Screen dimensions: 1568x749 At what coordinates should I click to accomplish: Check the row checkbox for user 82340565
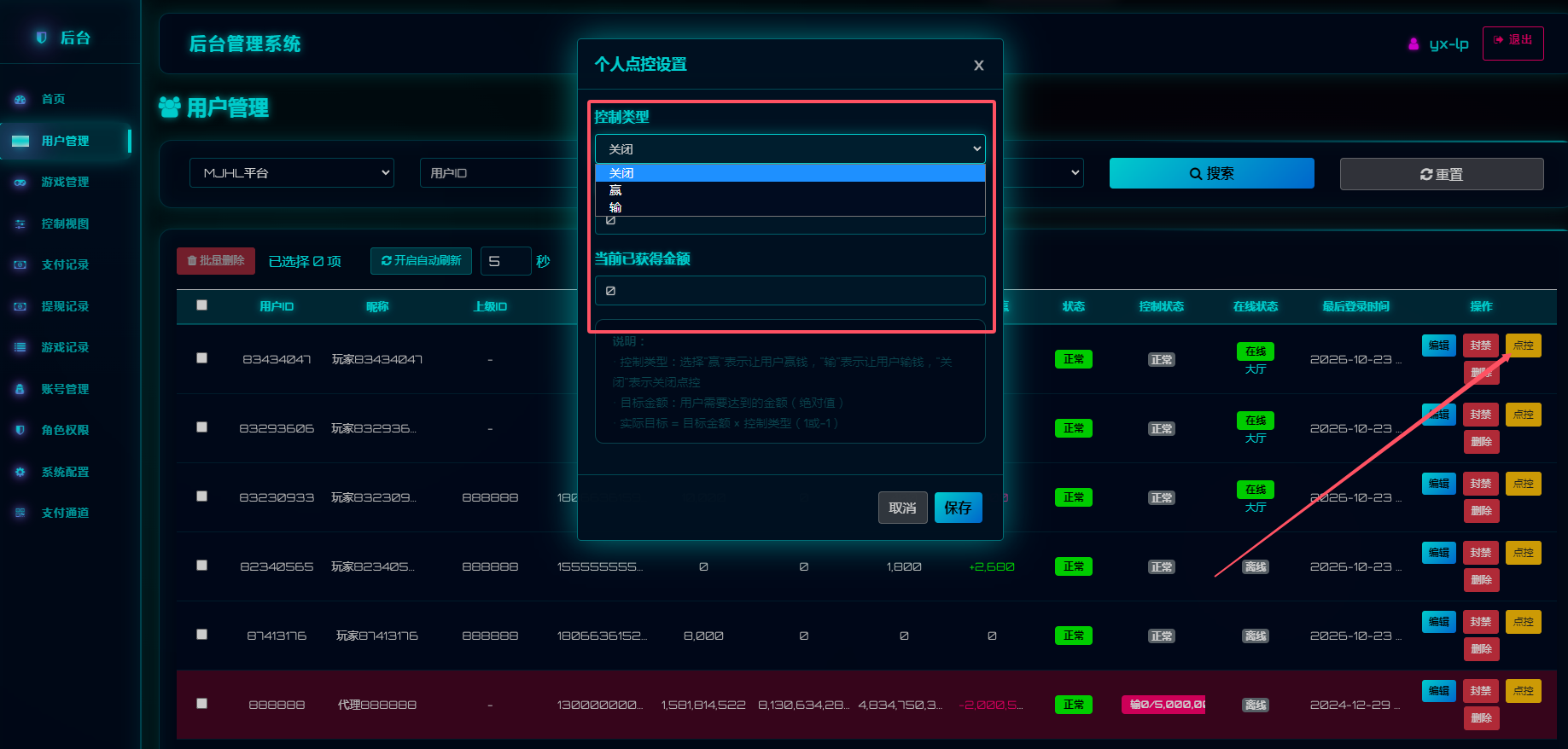[202, 566]
